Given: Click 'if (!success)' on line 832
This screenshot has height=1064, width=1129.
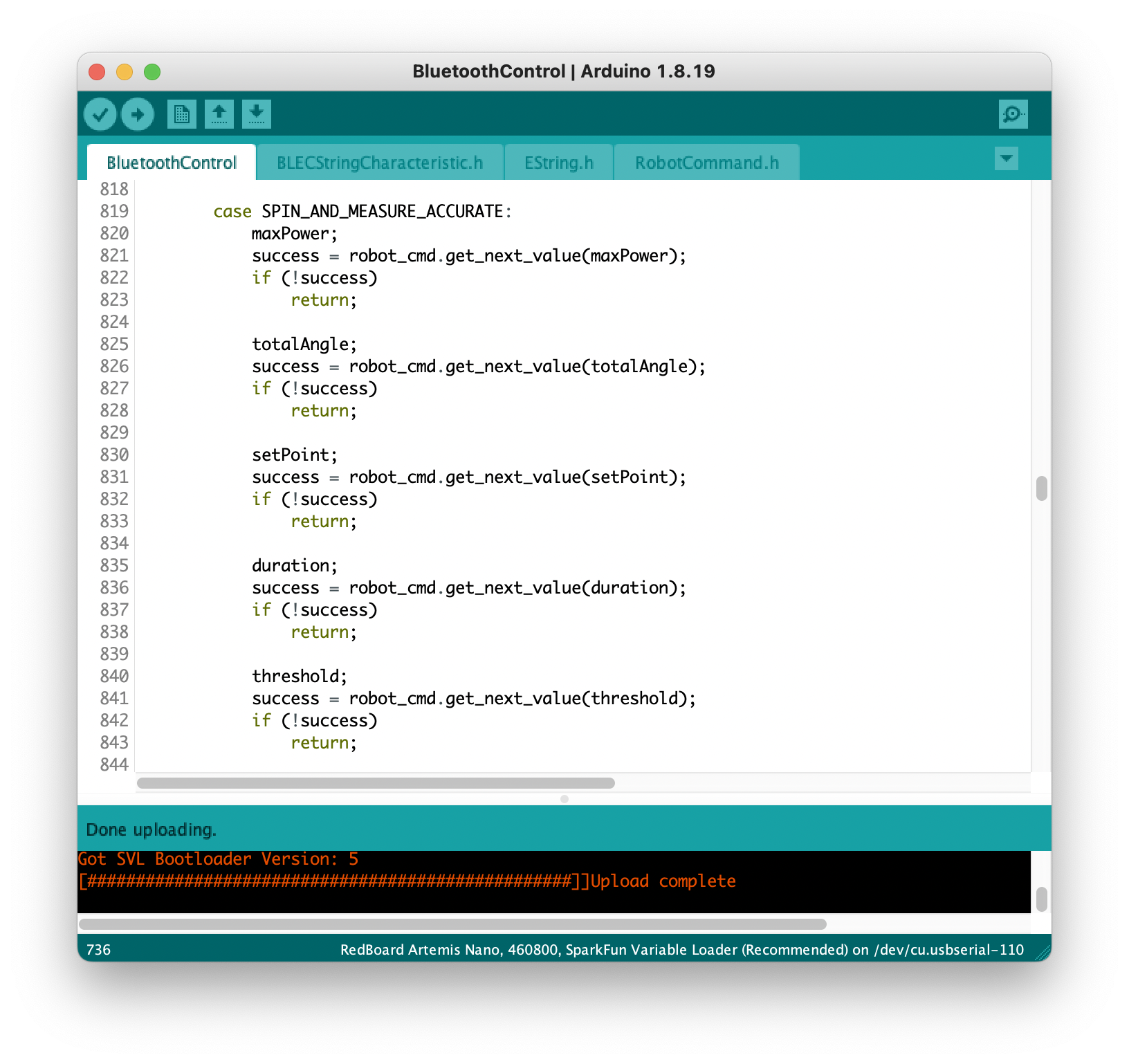Looking at the screenshot, I should (315, 499).
